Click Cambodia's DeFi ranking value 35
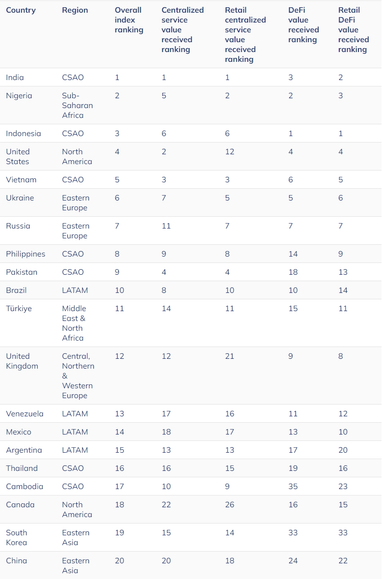This screenshot has height=579, width=382. pyautogui.click(x=293, y=486)
